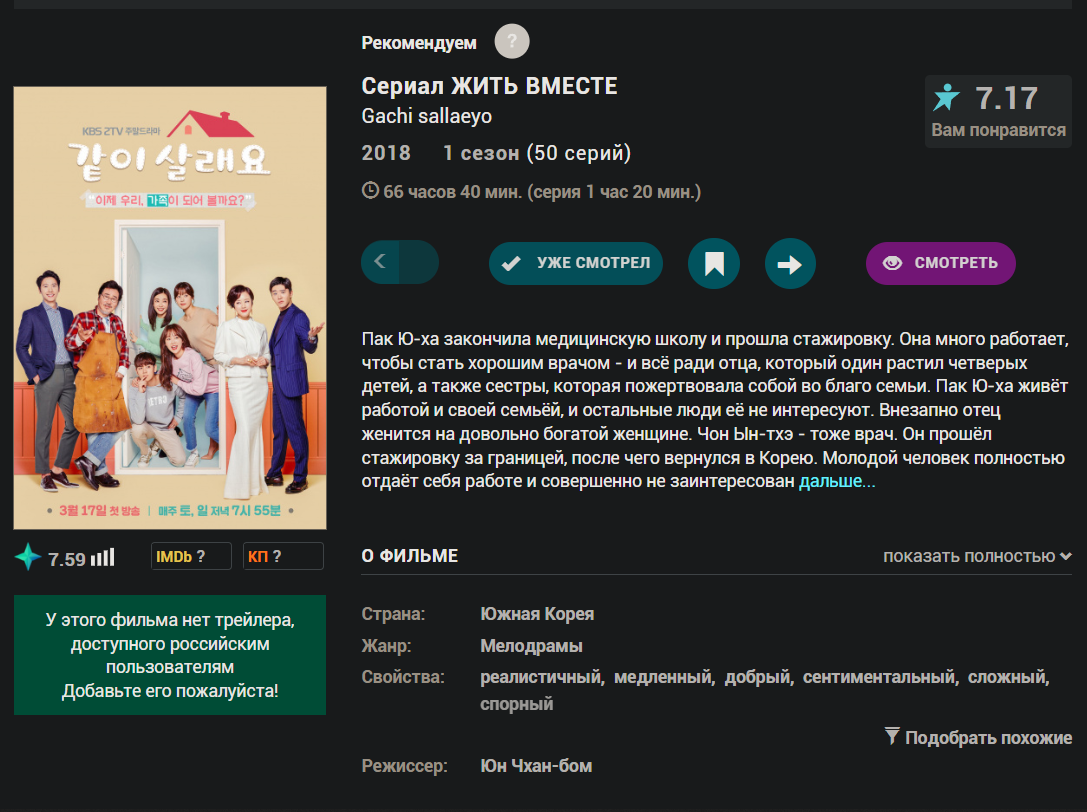Open the 7.17 Вам понравится rating box
Screen dimensions: 1087x812
tap(998, 112)
